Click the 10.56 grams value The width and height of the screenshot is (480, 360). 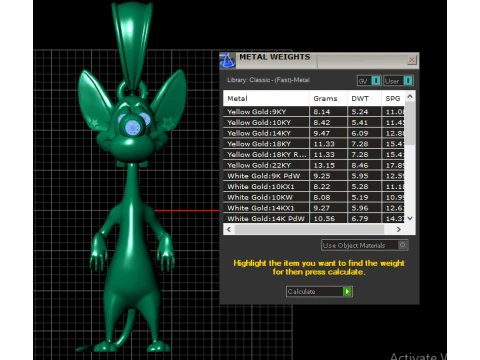[x=324, y=218]
